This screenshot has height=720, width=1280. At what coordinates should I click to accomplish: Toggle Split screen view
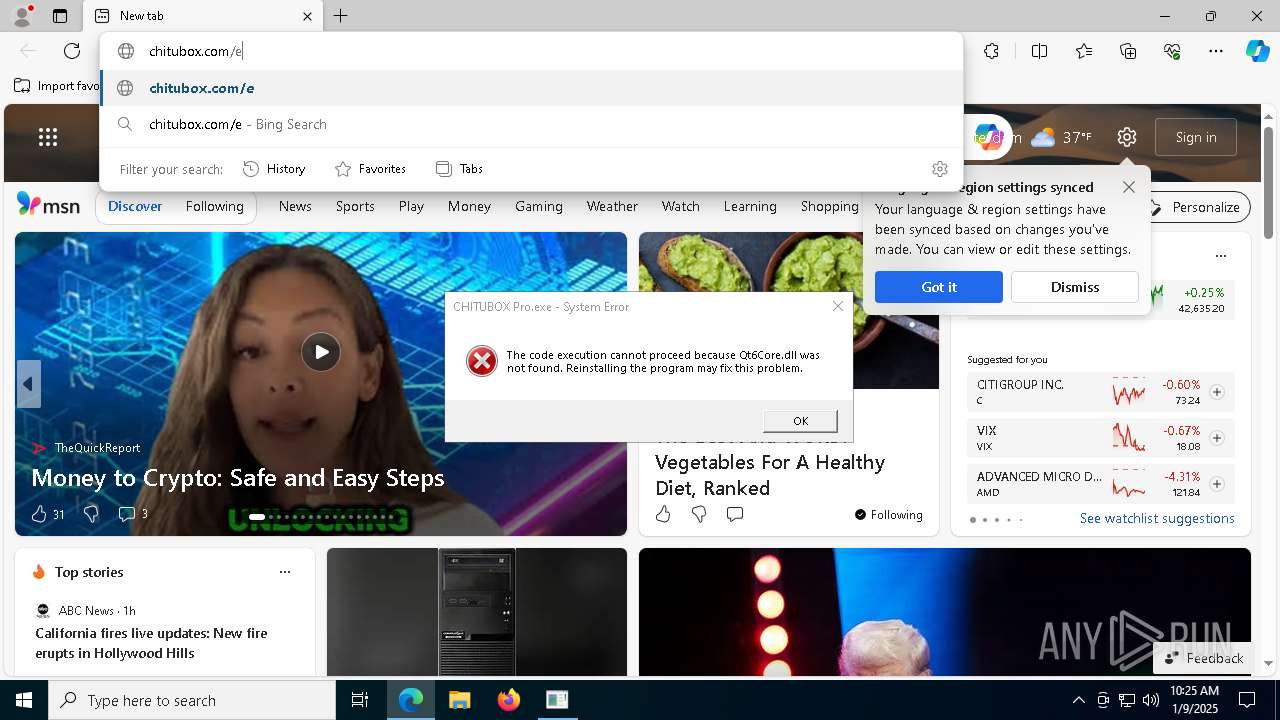(1039, 51)
